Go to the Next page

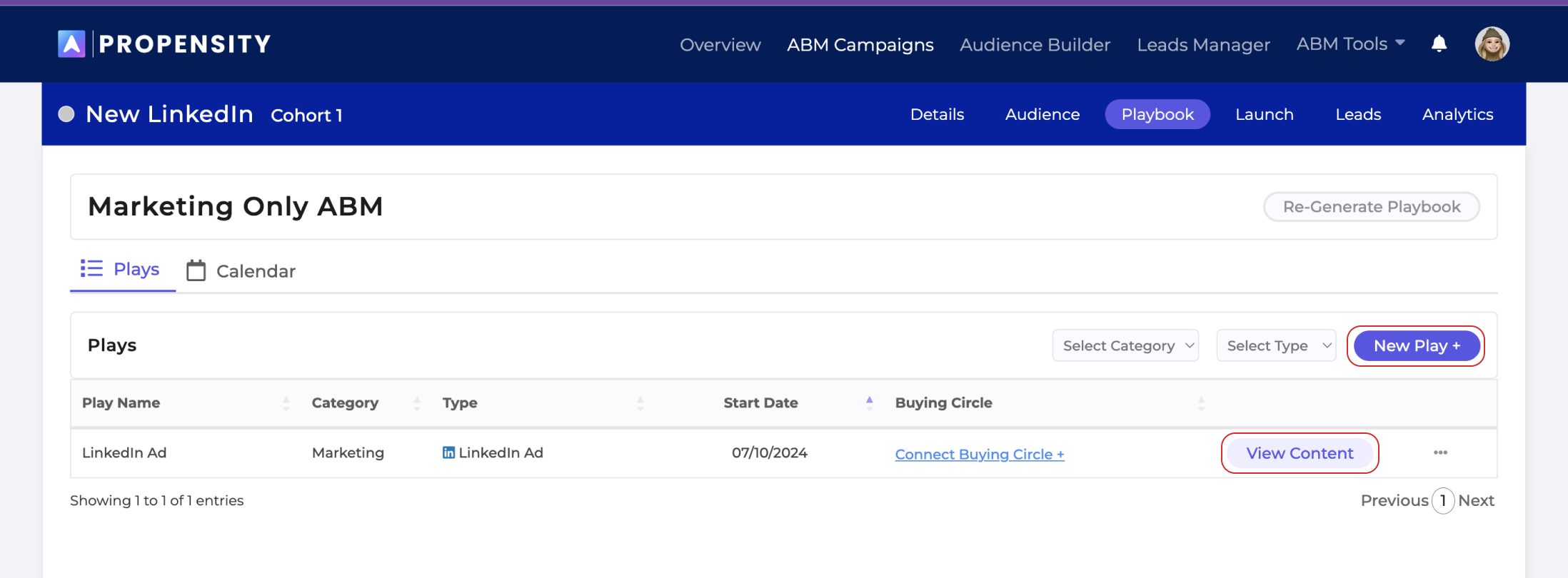point(1476,500)
